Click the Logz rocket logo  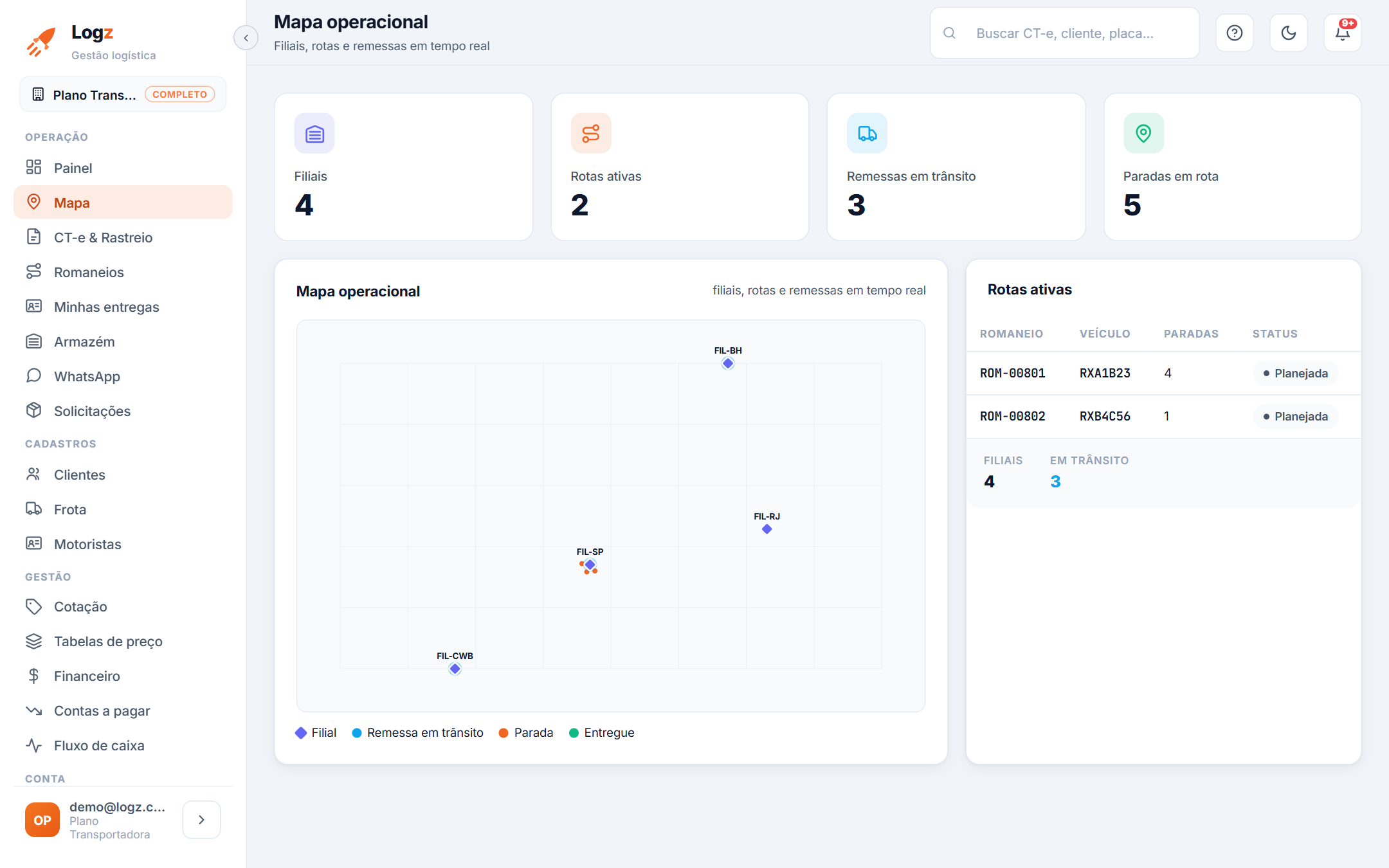click(41, 42)
